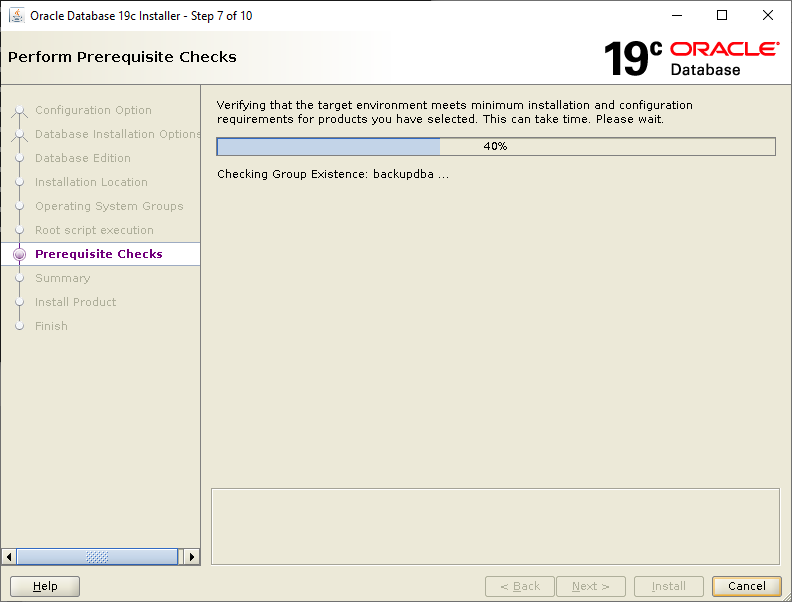Screen dimensions: 792x602
Task: Cancel the Oracle installation
Action: point(747,586)
